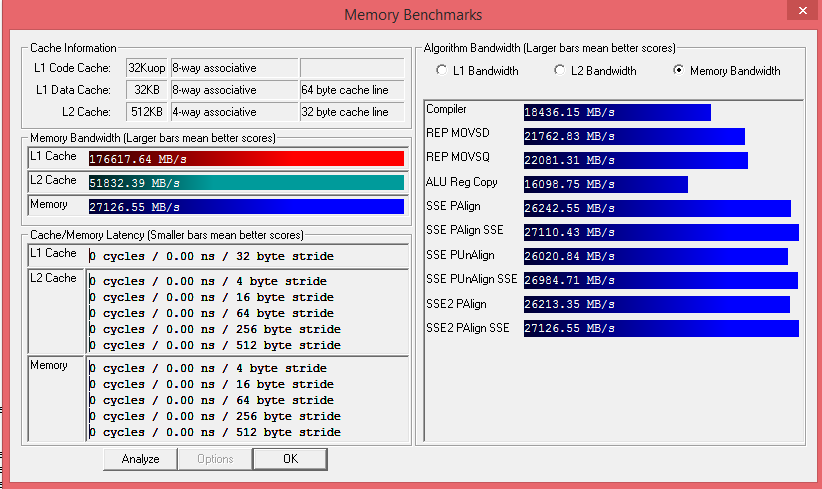Click L1 Data Cache 8-way associative field

234,90
